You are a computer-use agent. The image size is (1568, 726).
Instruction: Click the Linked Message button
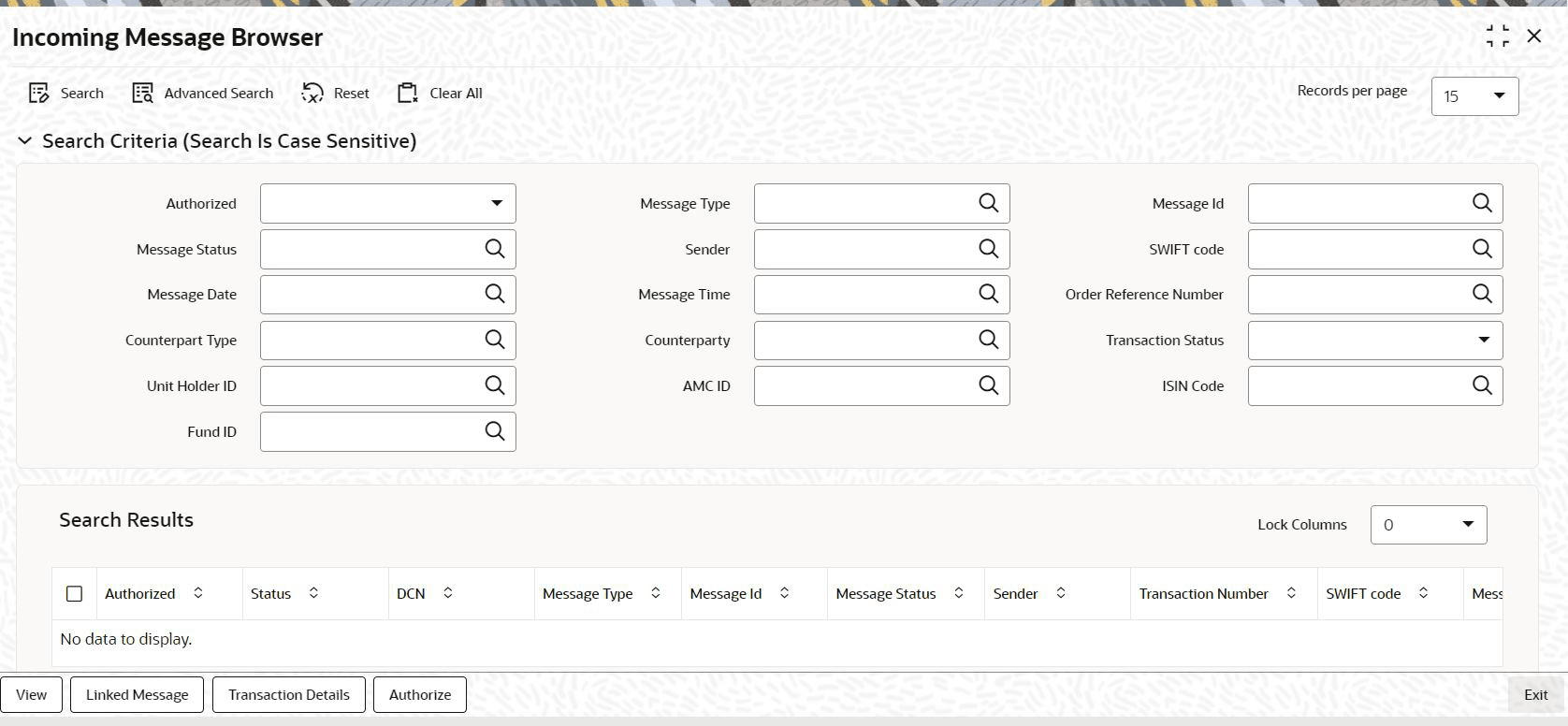coord(137,695)
